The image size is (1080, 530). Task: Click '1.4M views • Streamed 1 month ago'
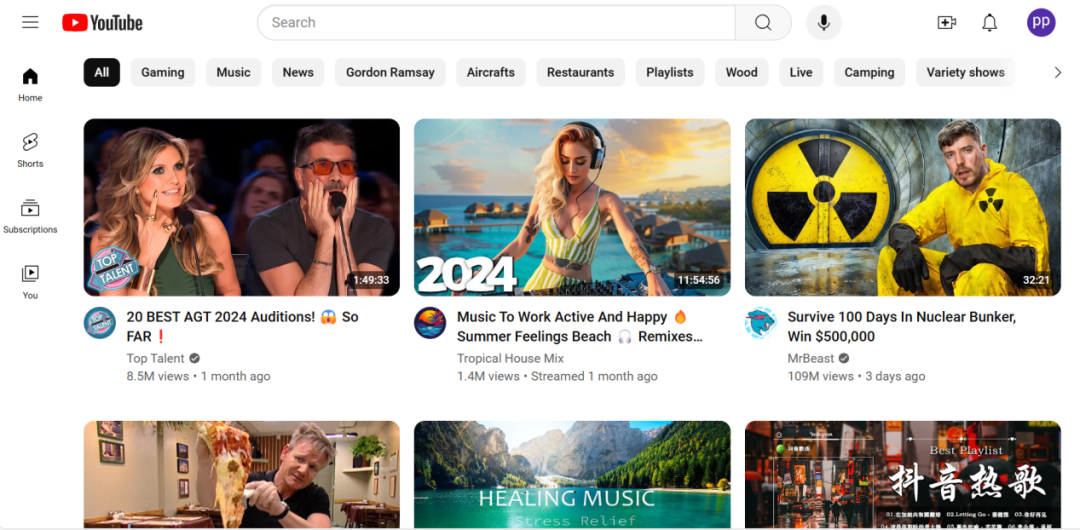tap(557, 376)
